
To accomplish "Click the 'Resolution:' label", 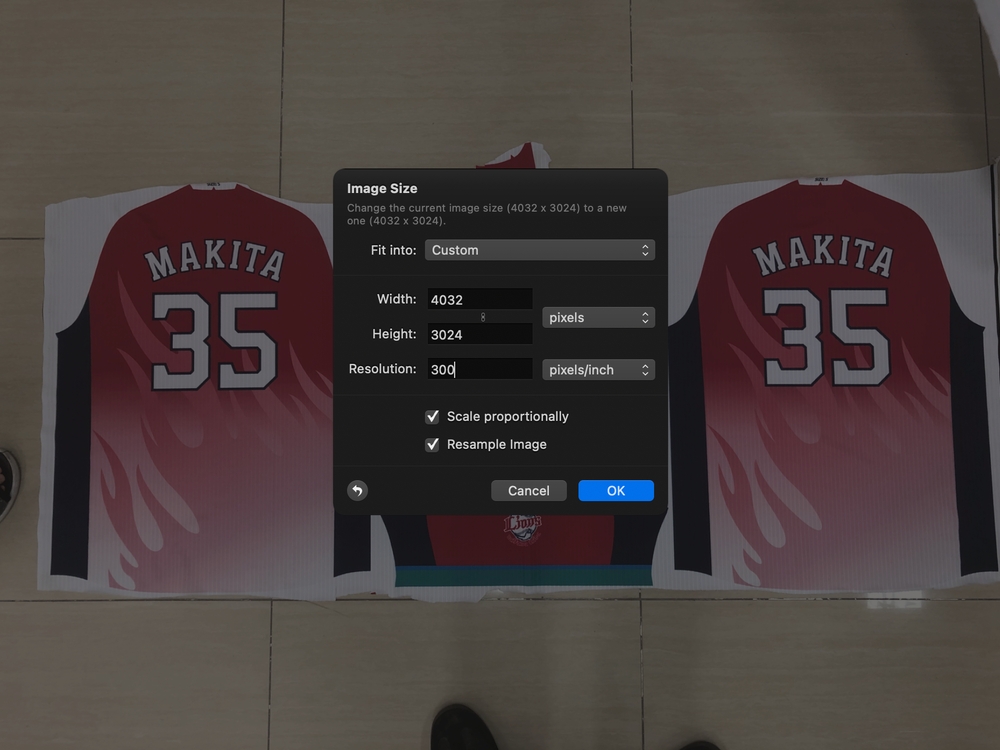I will click(382, 369).
